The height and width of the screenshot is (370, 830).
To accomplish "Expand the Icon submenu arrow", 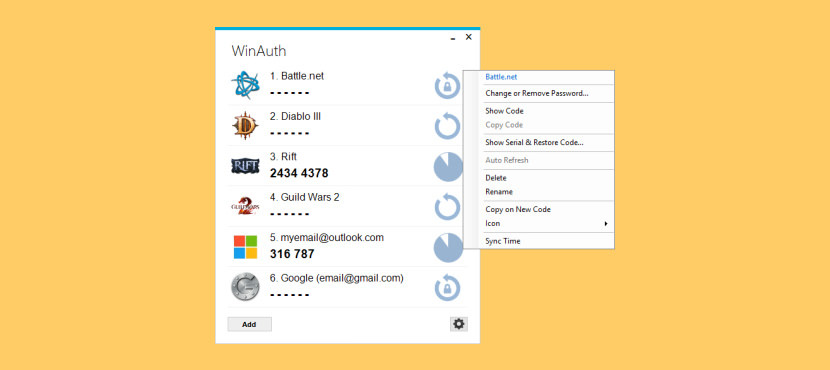I will tap(606, 224).
